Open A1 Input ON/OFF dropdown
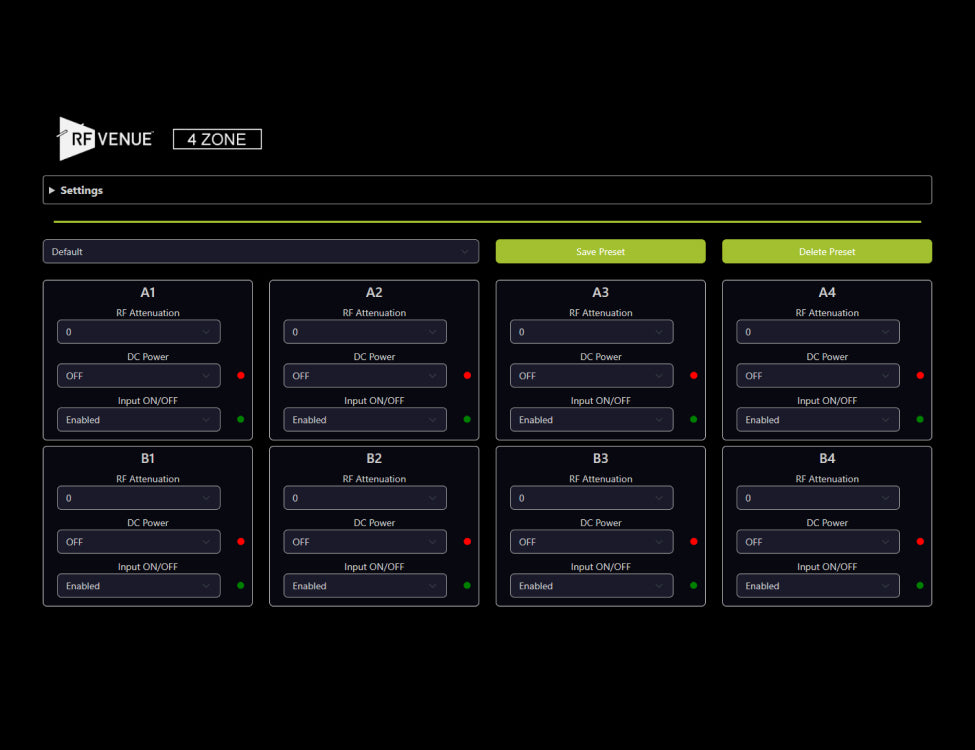Image resolution: width=975 pixels, height=750 pixels. [x=139, y=420]
